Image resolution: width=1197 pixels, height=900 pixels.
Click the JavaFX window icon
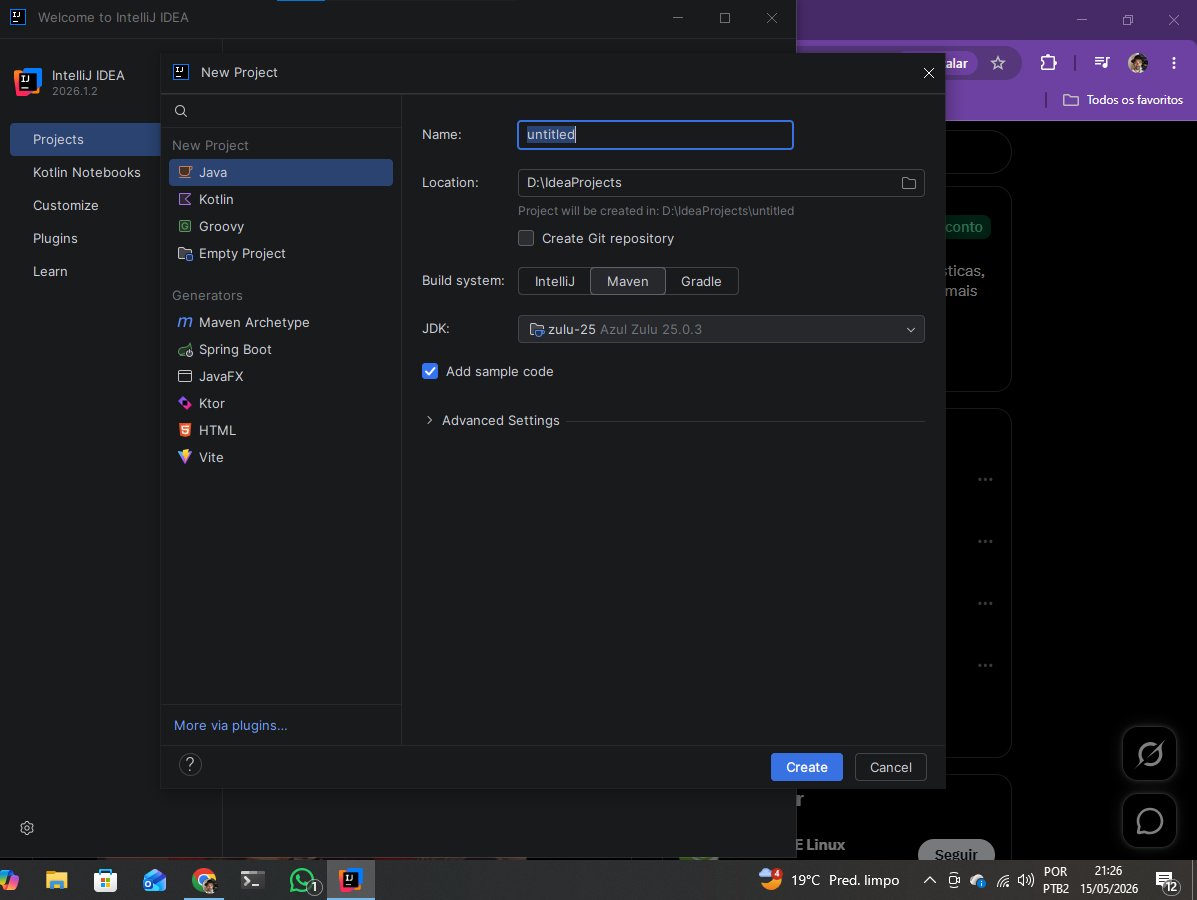pyautogui.click(x=185, y=376)
